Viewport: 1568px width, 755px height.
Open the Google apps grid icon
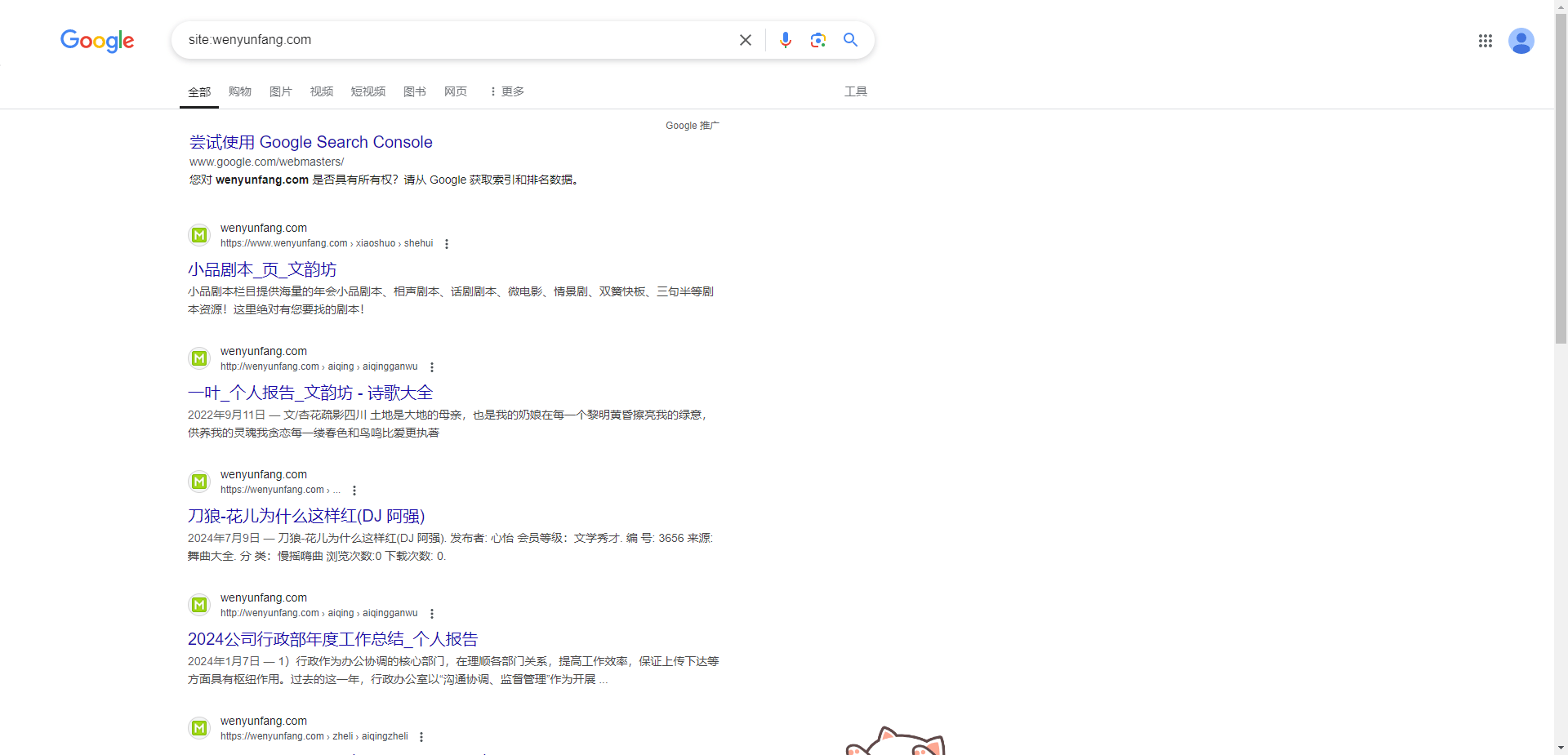click(1485, 41)
